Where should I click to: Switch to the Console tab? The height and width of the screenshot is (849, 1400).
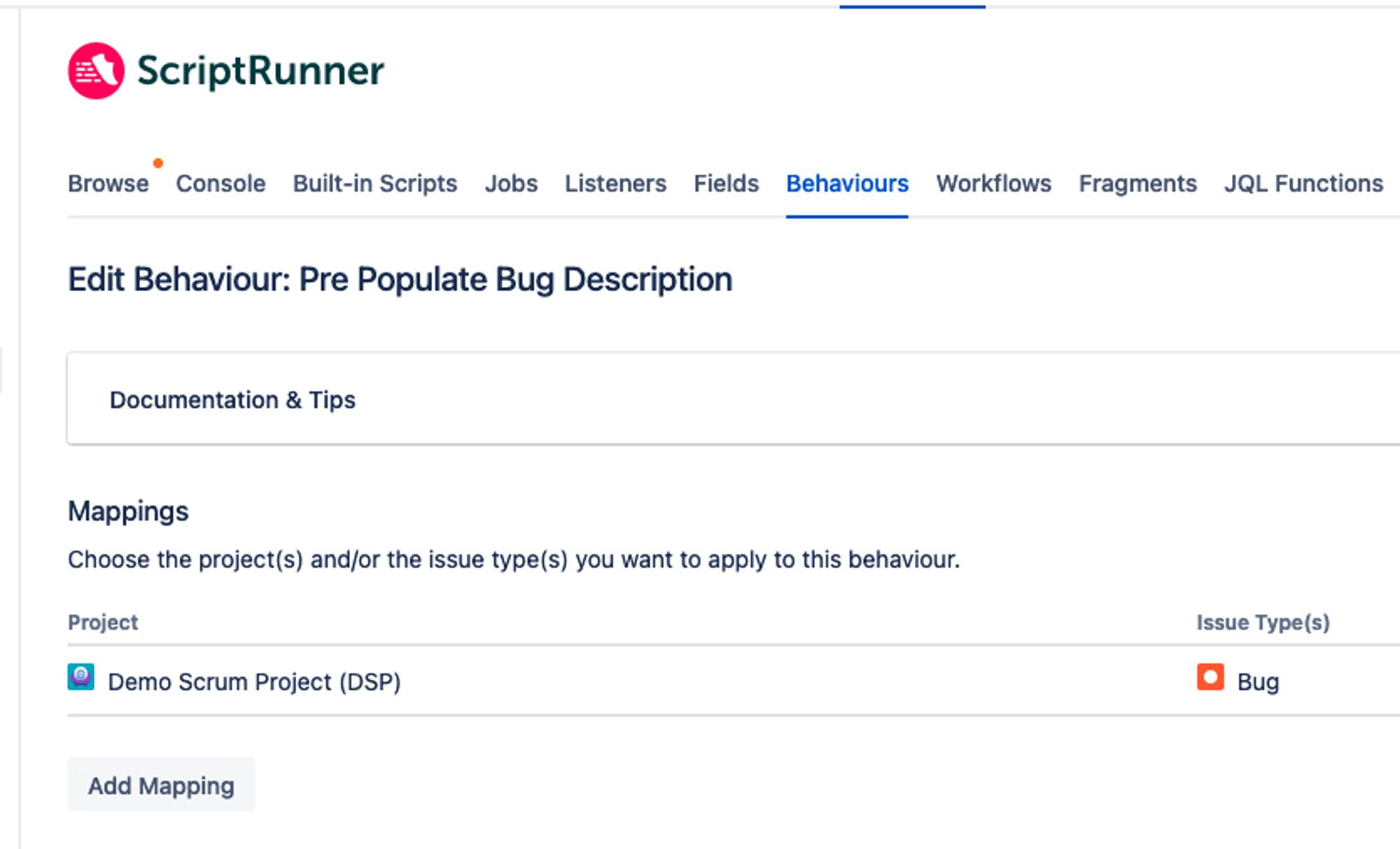[220, 183]
